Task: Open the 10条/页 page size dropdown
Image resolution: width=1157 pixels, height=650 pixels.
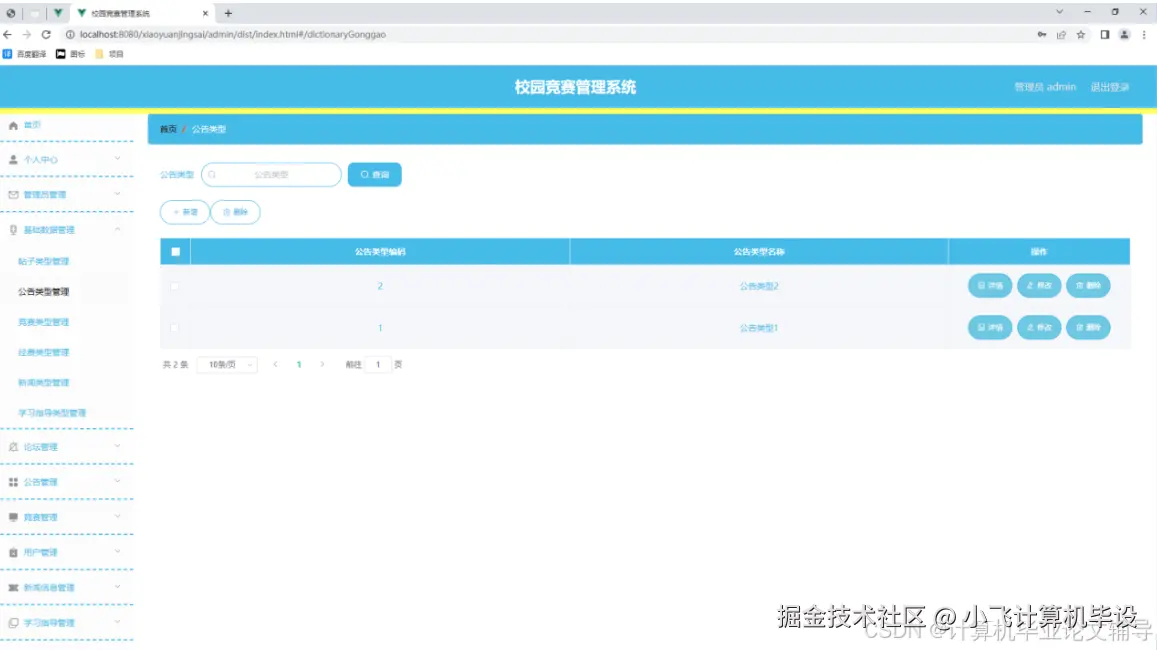Action: (228, 364)
